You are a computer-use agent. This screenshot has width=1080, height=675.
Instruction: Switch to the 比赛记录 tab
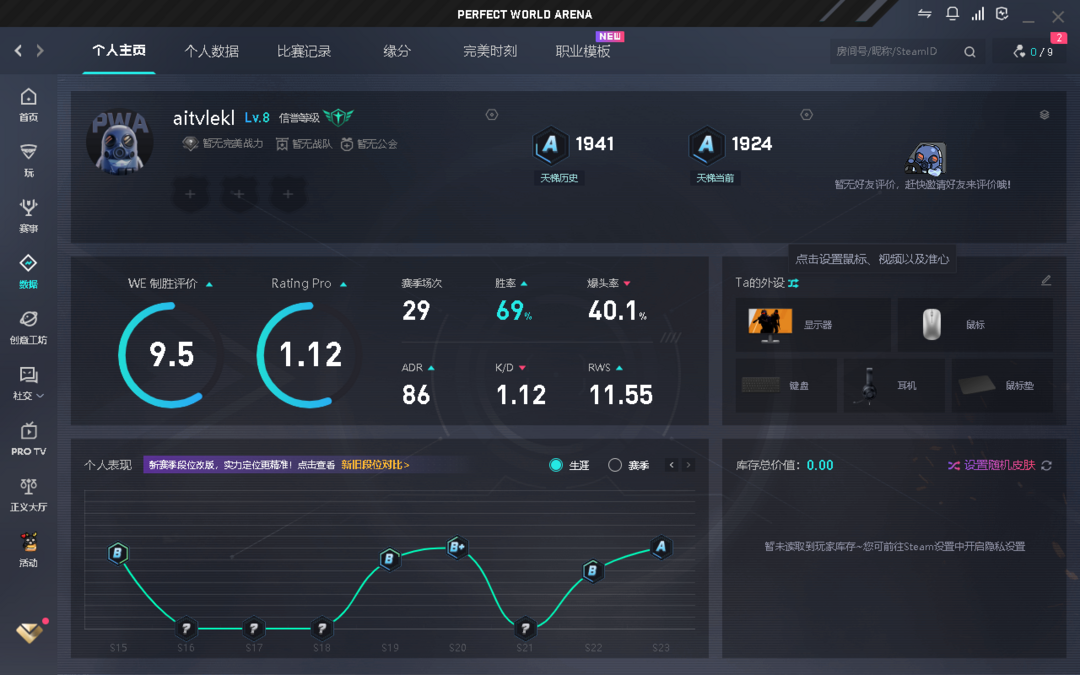(303, 51)
